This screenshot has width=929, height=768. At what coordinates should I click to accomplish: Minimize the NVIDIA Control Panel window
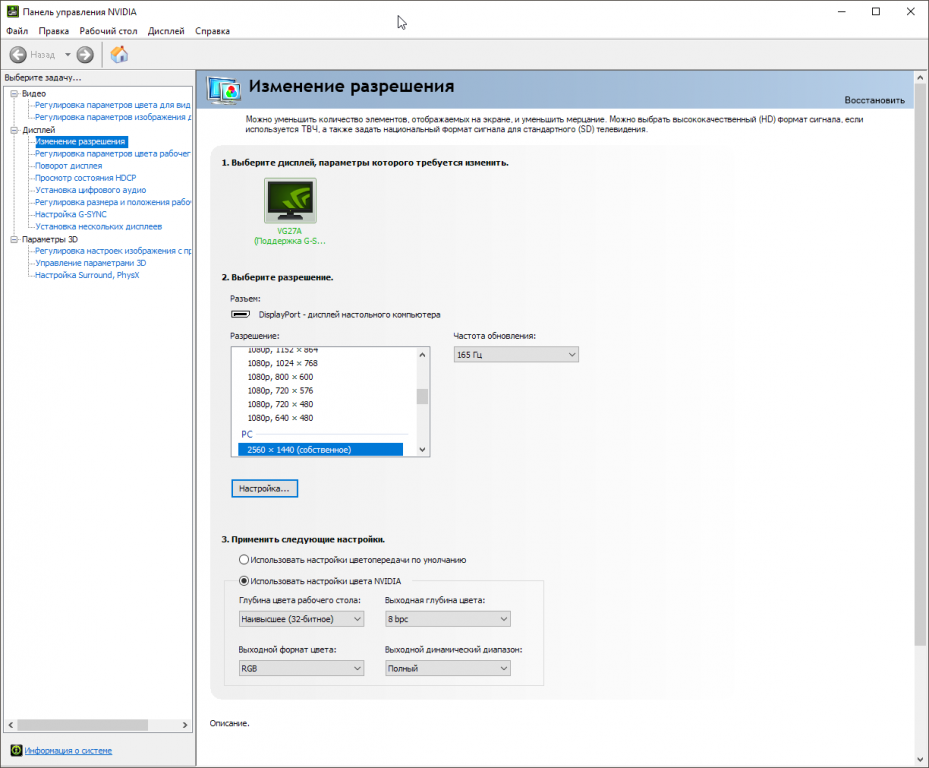click(842, 12)
